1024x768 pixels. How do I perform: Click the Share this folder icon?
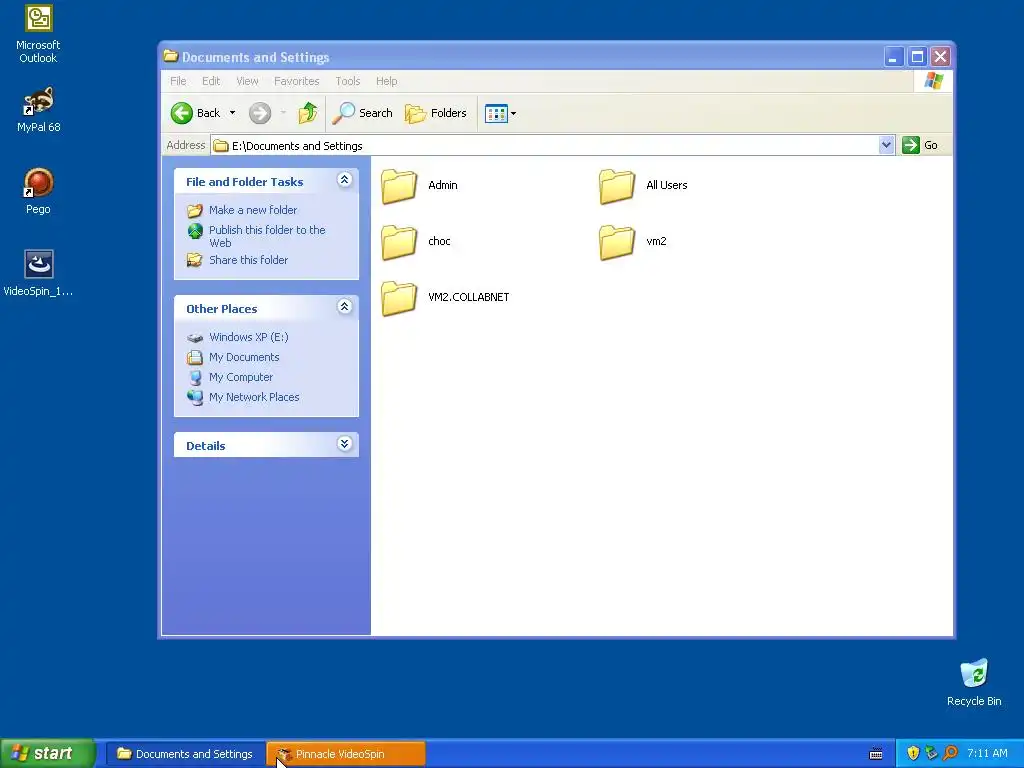195,260
